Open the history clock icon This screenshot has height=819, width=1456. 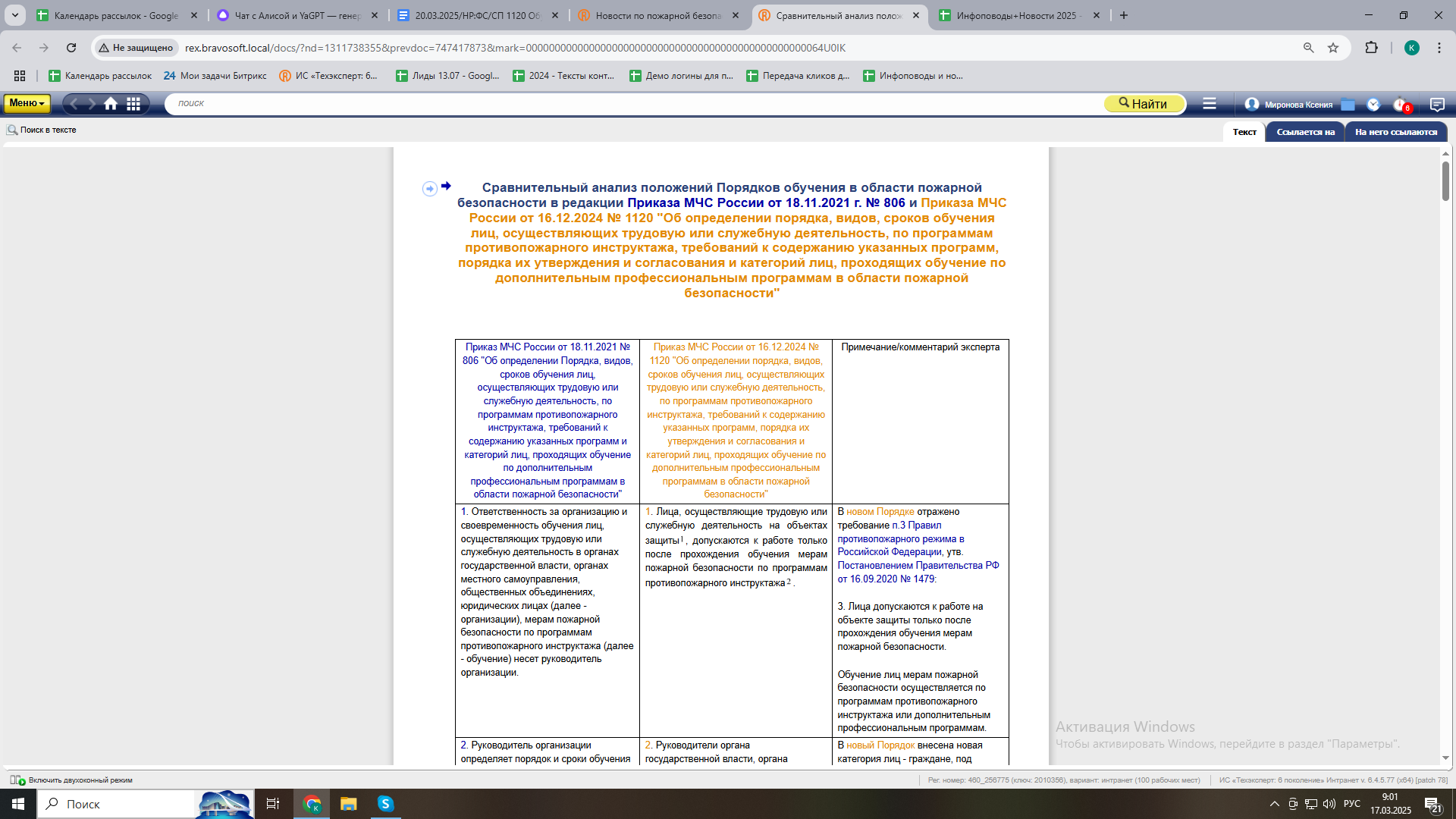(x=1373, y=105)
